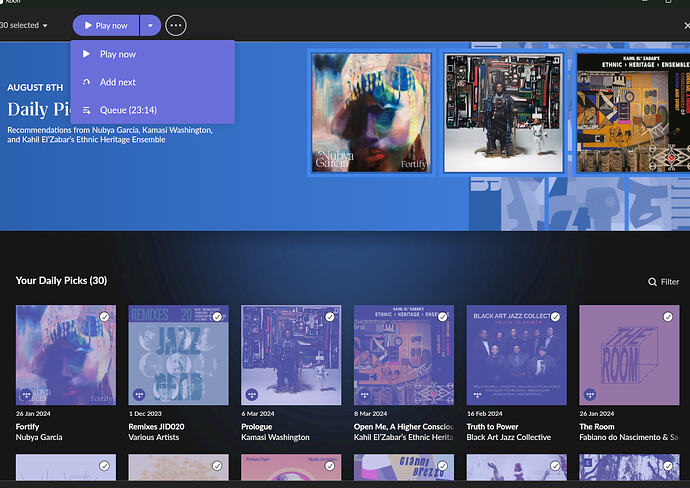Deselect the Fortify album checkmark
This screenshot has width=690, height=488.
tap(104, 317)
